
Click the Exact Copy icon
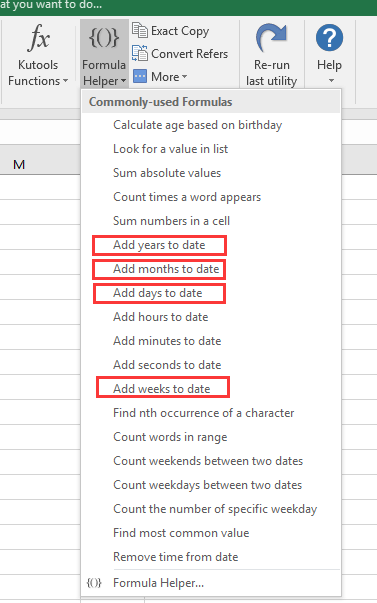click(x=140, y=30)
